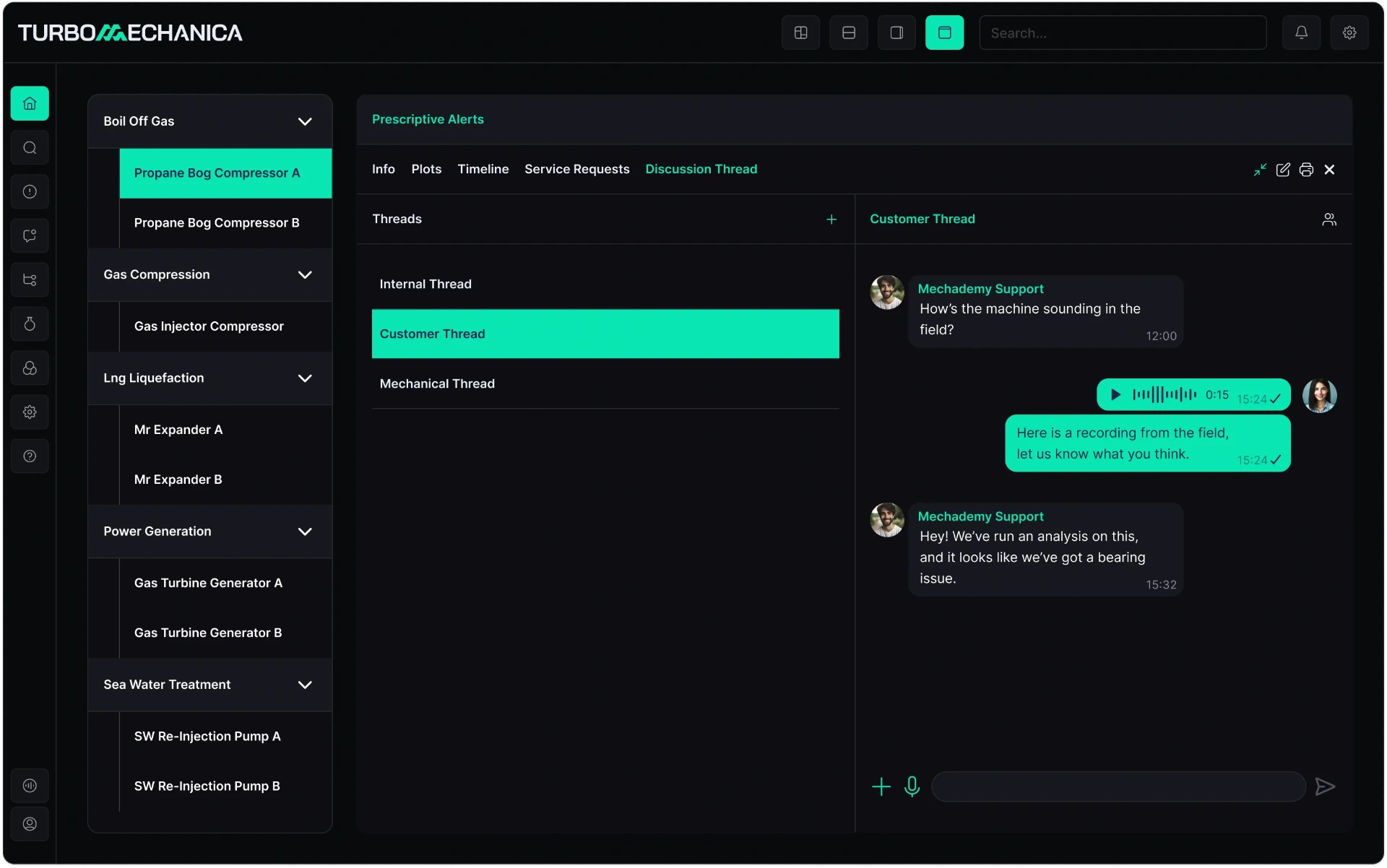Screen dimensions: 1387x868
Task: Select Propane Bog Compressor A
Action: tap(225, 173)
